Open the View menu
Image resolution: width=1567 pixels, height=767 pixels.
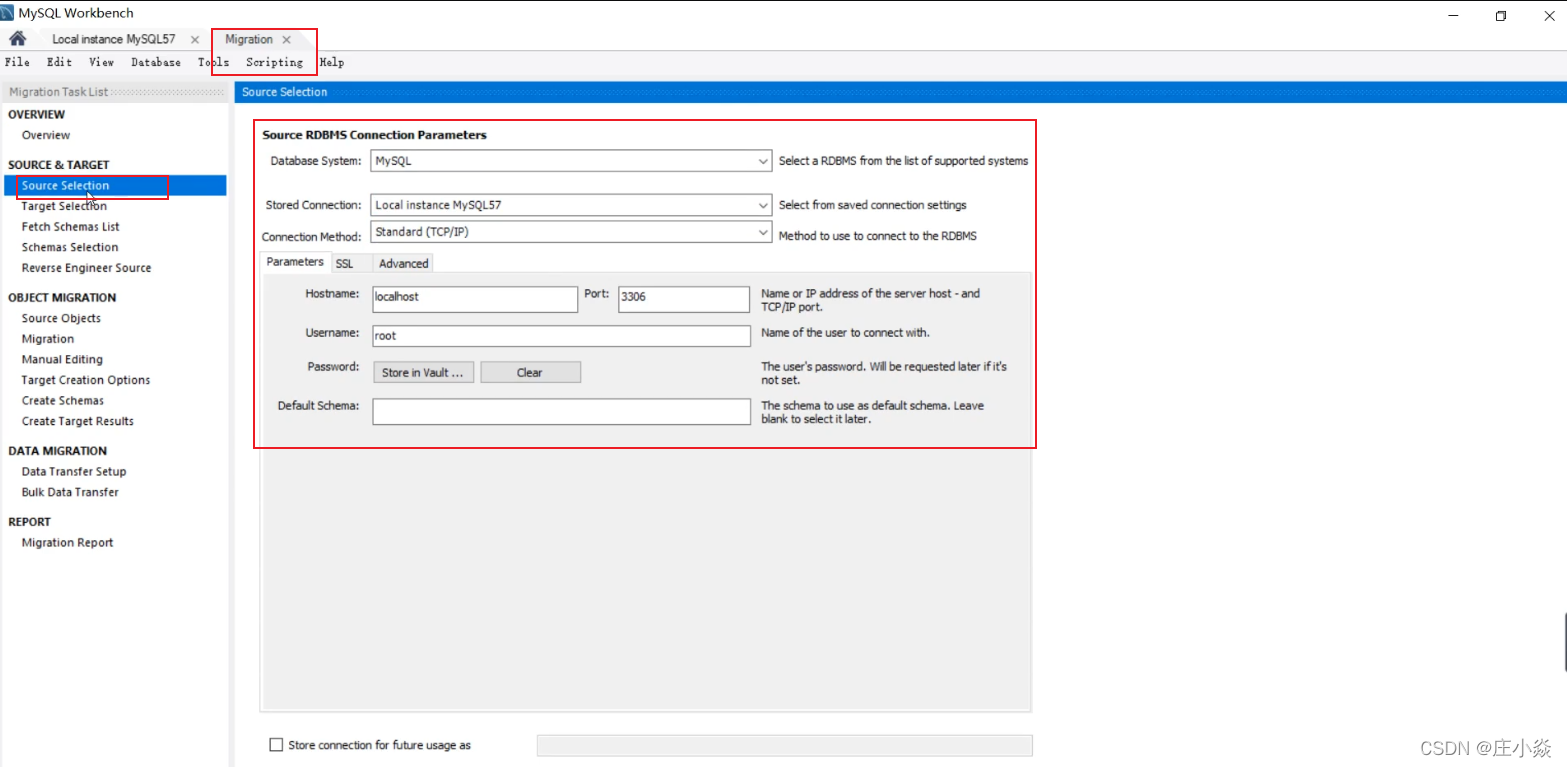click(x=101, y=62)
